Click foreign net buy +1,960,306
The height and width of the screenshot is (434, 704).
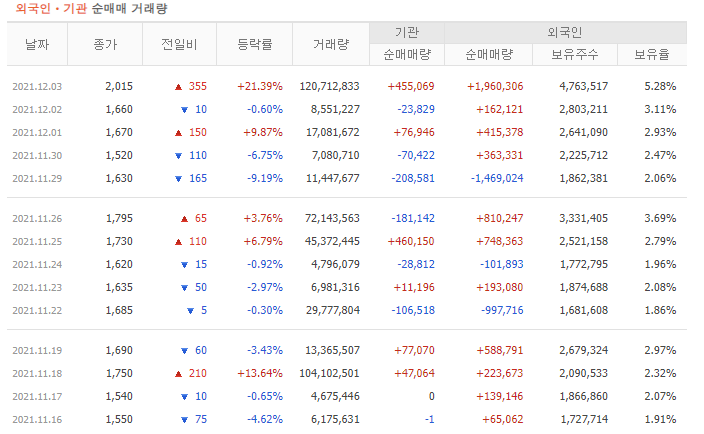coord(495,86)
